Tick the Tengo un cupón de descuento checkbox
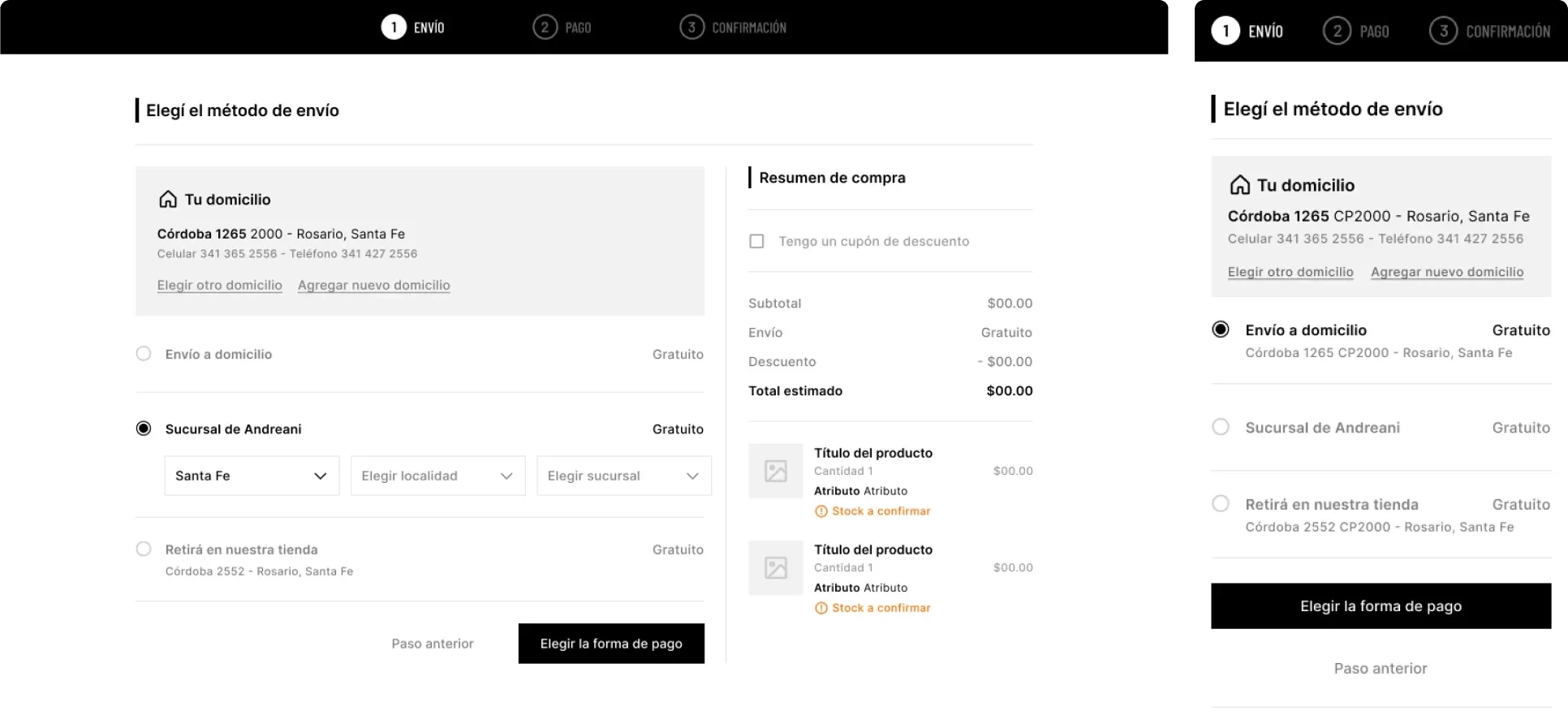This screenshot has width=1568, height=724. [x=756, y=241]
